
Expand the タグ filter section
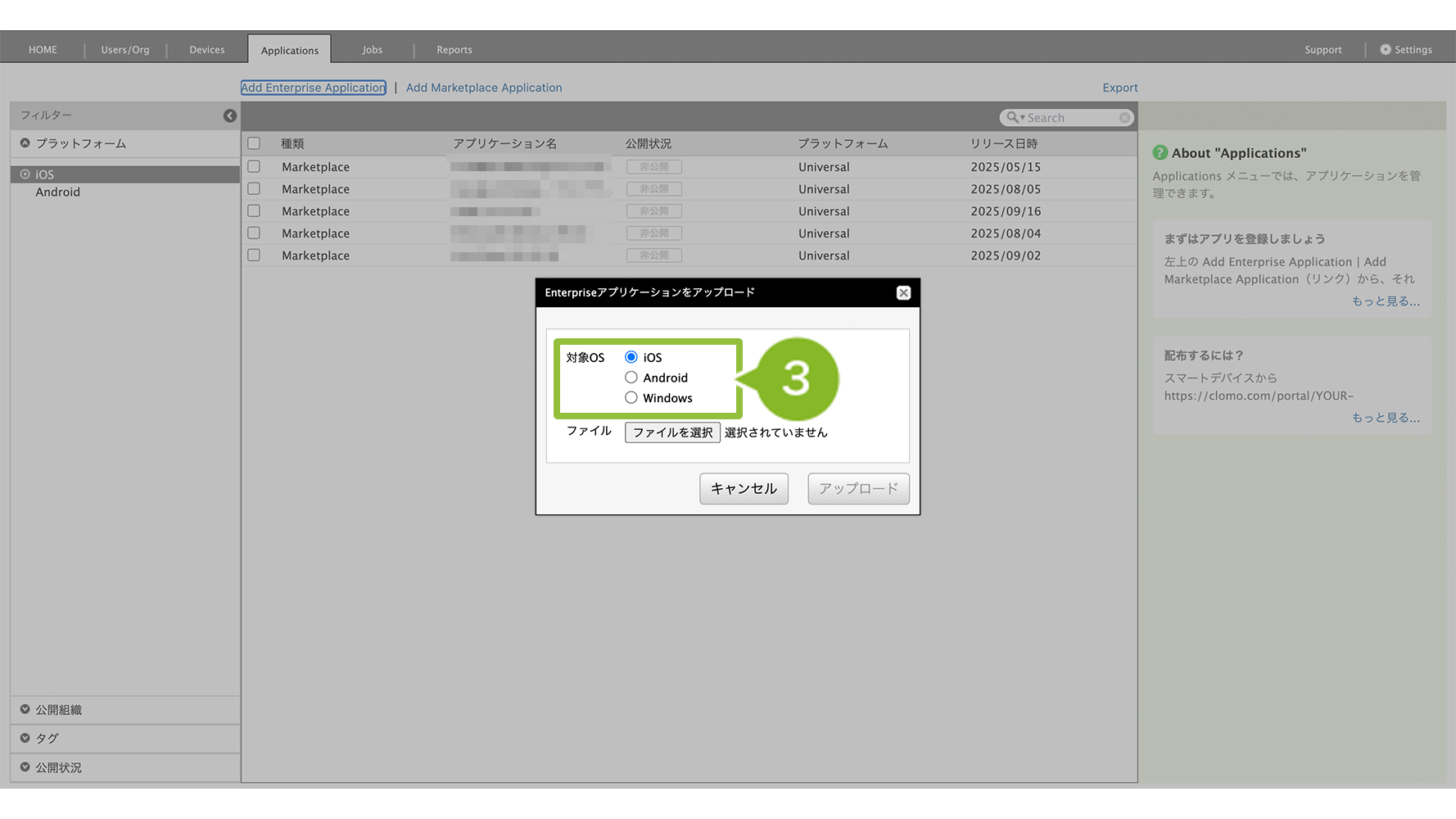(25, 739)
